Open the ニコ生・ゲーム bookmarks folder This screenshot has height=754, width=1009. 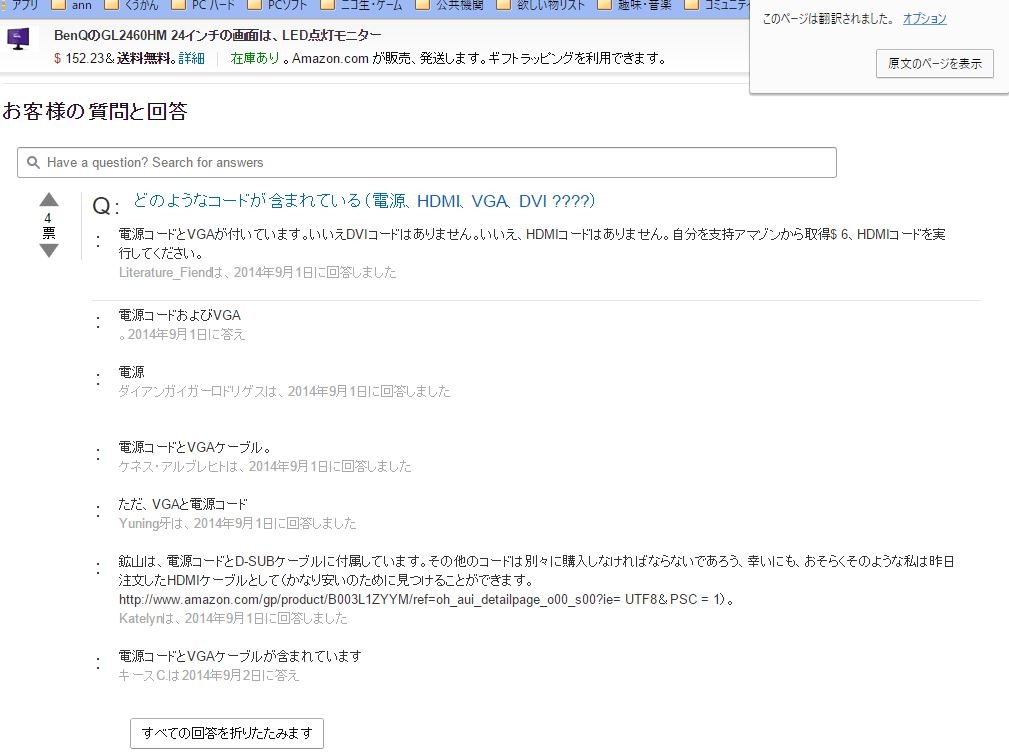tap(362, 5)
